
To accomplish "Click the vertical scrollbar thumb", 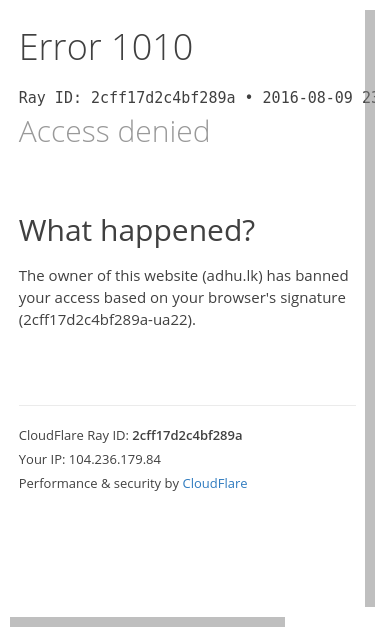I will coord(370,308).
